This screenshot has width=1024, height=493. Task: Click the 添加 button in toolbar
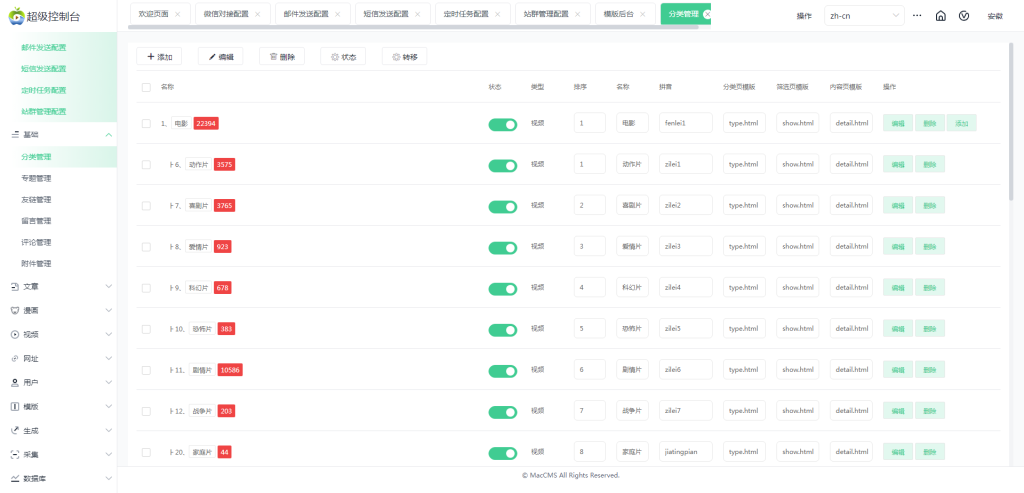point(159,57)
